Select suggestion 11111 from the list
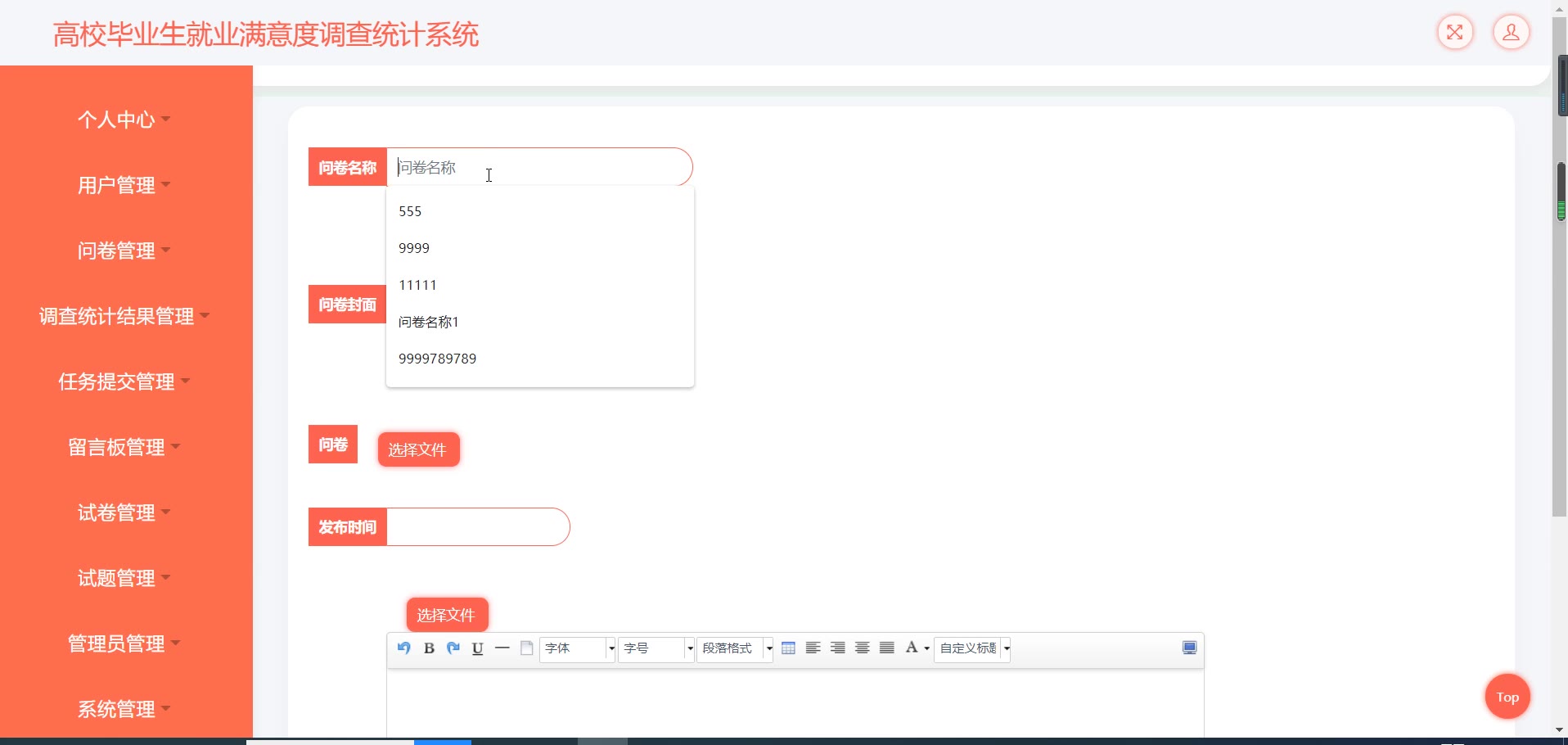 coord(540,285)
